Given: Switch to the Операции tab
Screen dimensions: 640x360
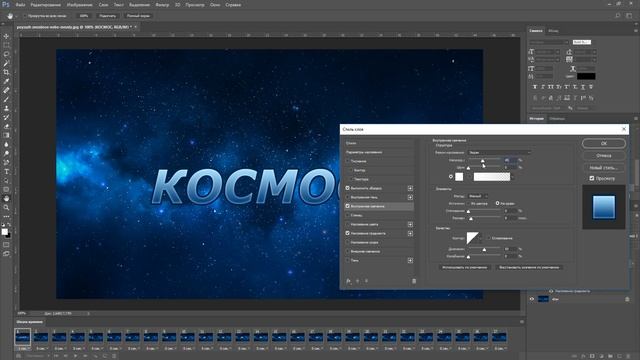Looking at the screenshot, I should [557, 119].
